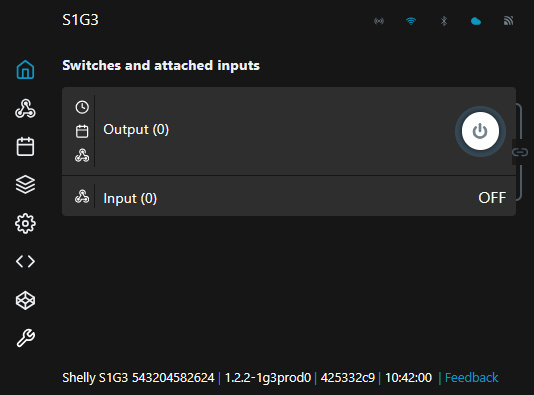The width and height of the screenshot is (534, 395).
Task: Open the layers components page
Action: (26, 185)
